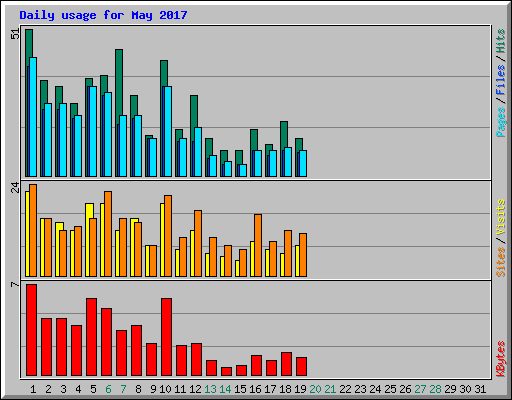Select day label 19 on the x-axis
Image resolution: width=512 pixels, height=400 pixels.
(x=300, y=389)
